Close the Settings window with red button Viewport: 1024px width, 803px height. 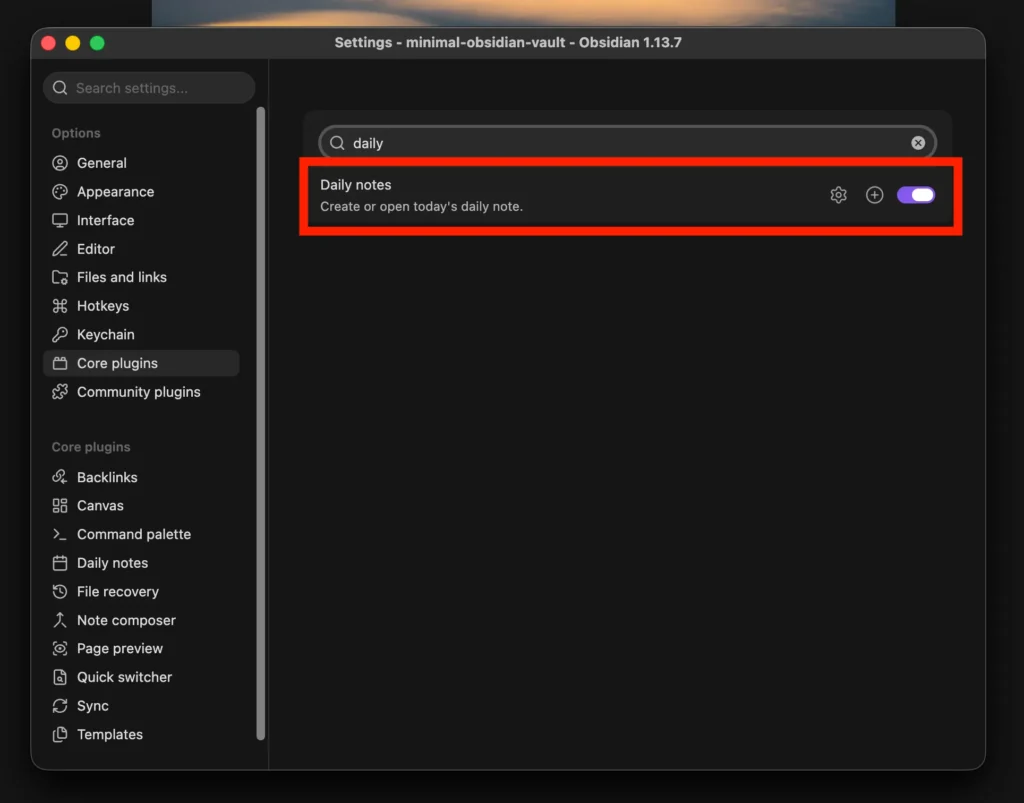(x=48, y=43)
